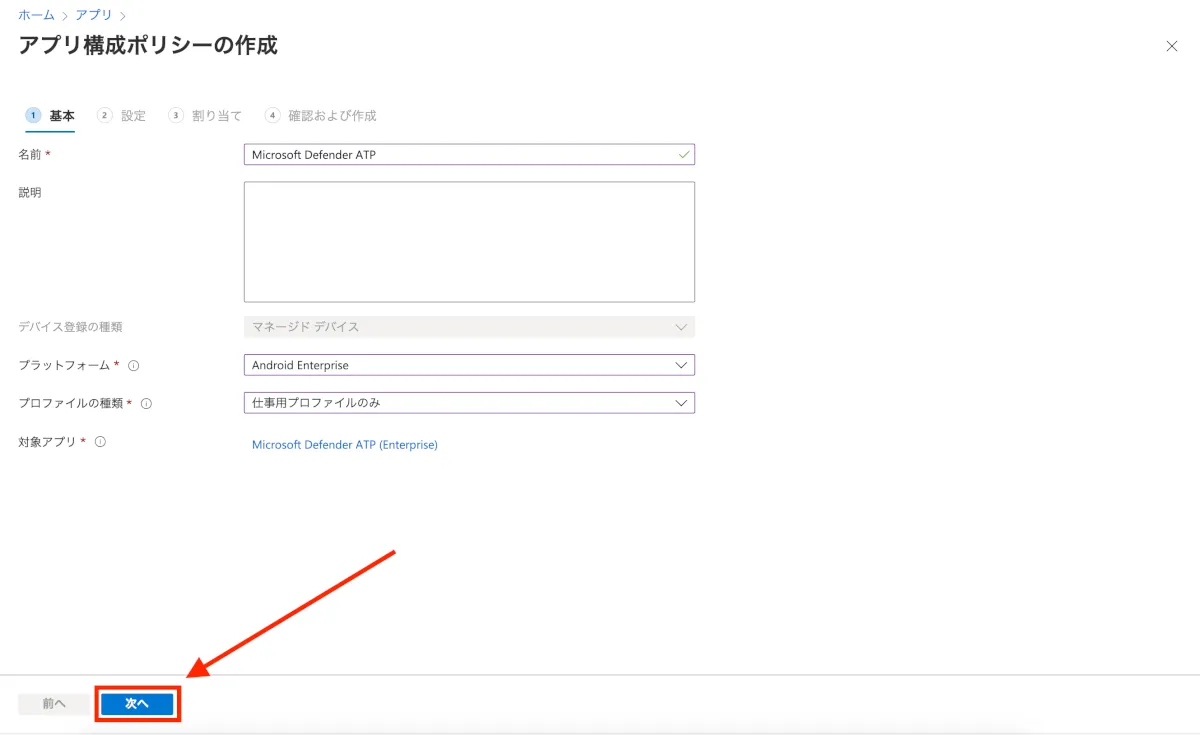Screen dimensions: 1200x735
Task: Click the 次へ button
Action: point(137,704)
